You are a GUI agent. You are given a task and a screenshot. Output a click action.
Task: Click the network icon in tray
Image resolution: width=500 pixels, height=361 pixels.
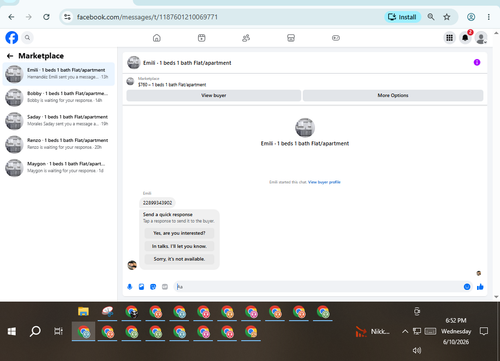pos(417,331)
